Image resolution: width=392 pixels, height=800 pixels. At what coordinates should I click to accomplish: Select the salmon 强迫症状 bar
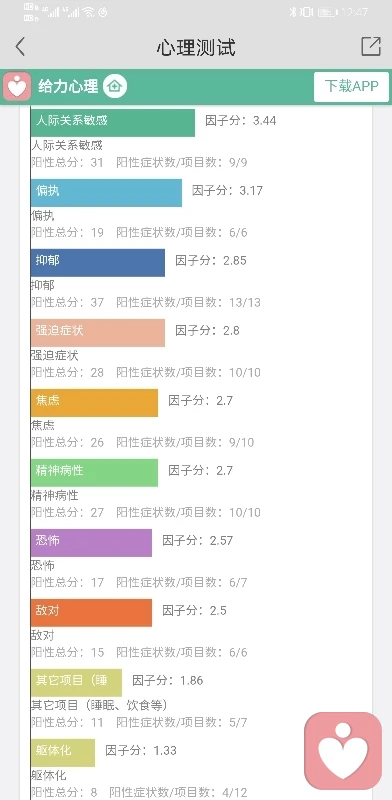click(98, 332)
